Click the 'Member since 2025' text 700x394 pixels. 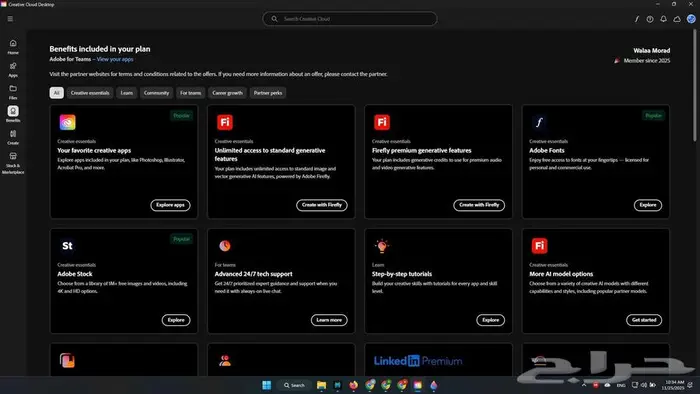tap(647, 61)
